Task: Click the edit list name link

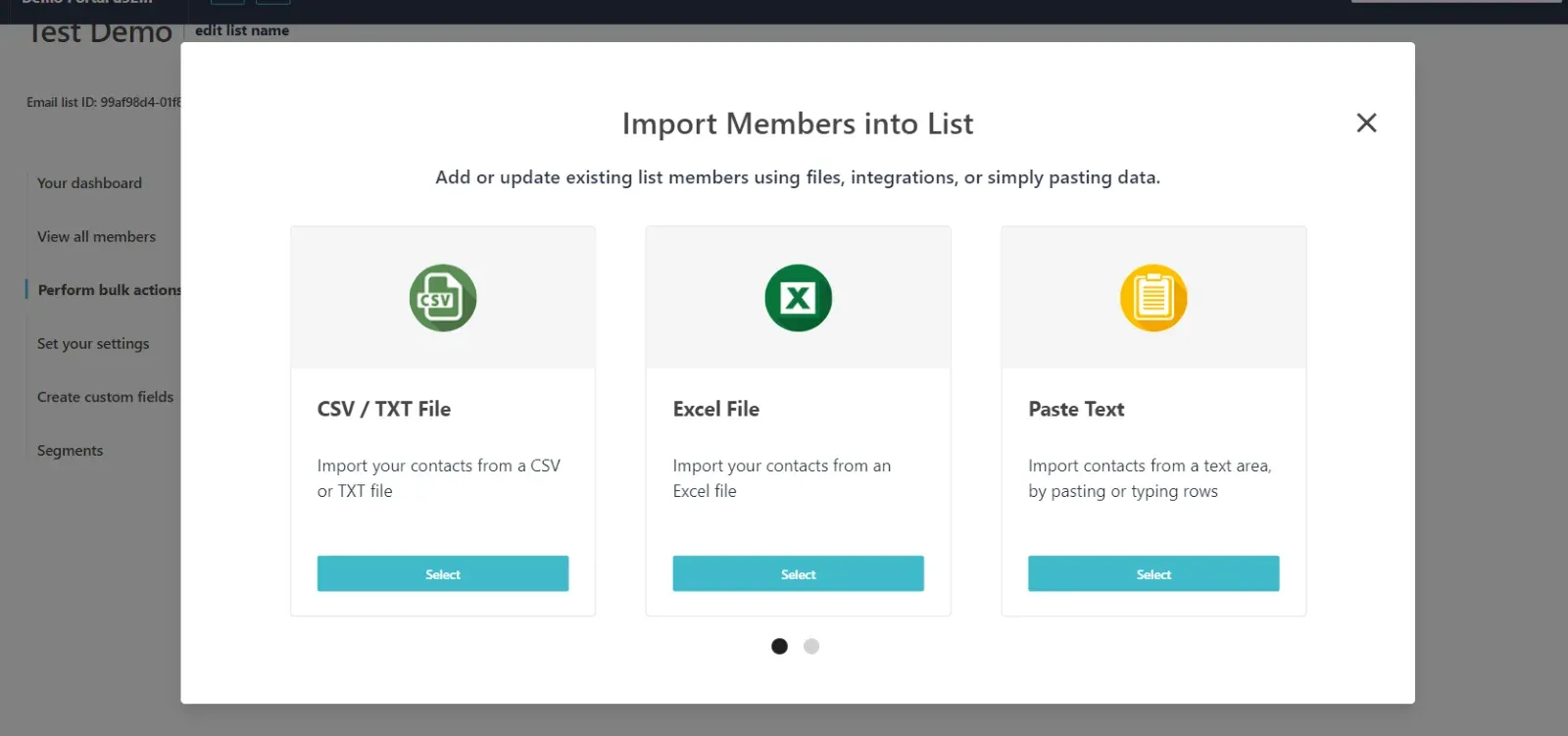Action: (242, 30)
